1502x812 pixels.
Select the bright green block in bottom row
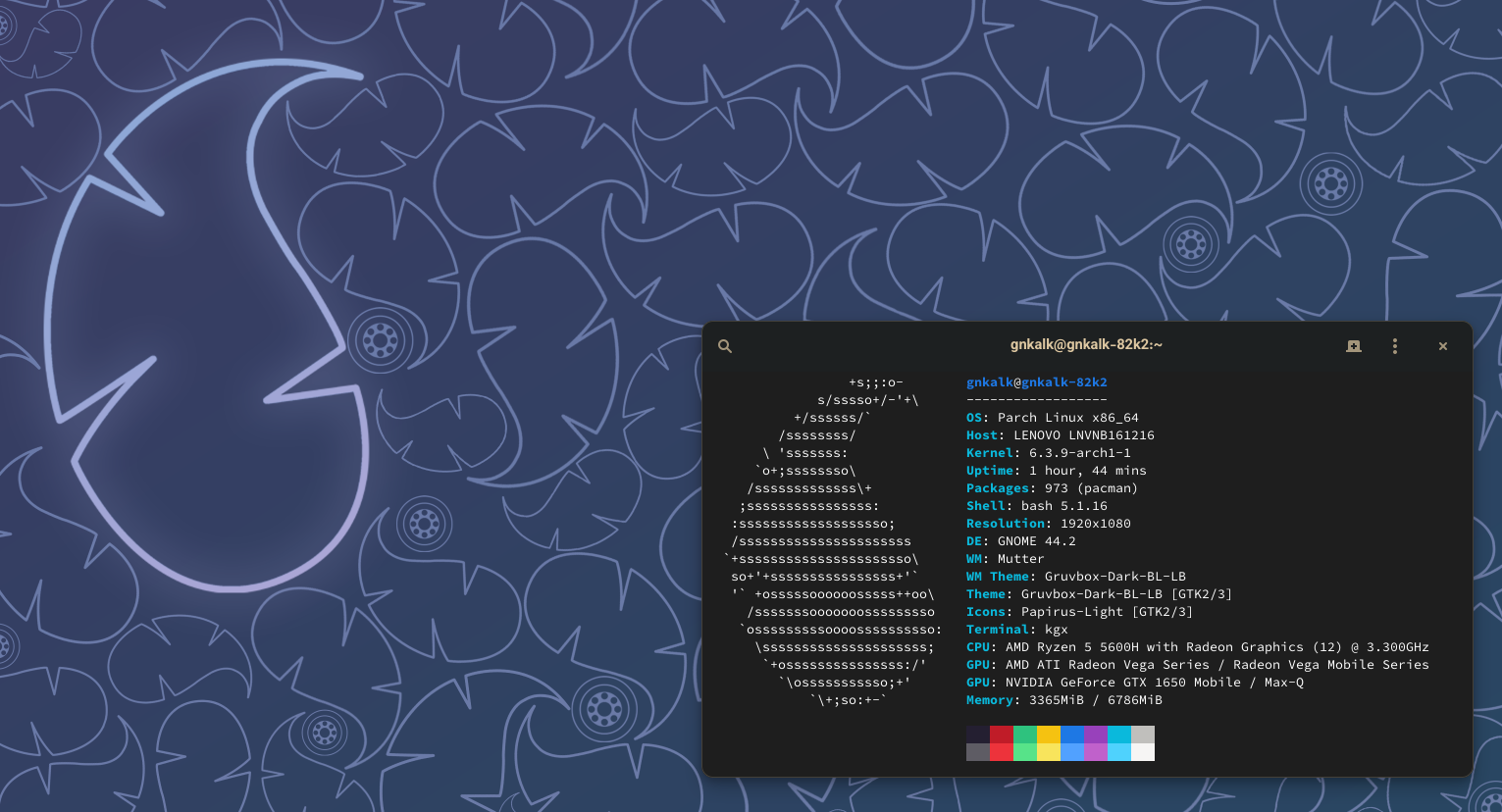[x=1025, y=752]
